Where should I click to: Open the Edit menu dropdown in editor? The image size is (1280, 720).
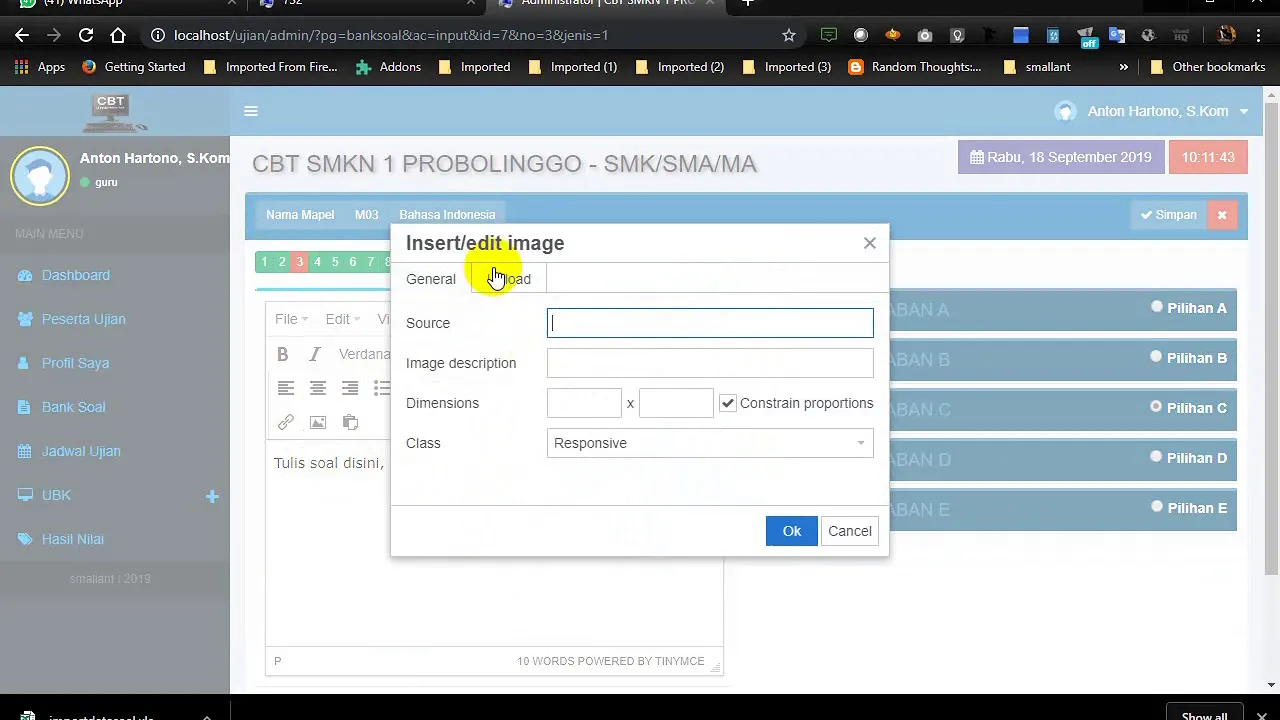click(x=342, y=319)
